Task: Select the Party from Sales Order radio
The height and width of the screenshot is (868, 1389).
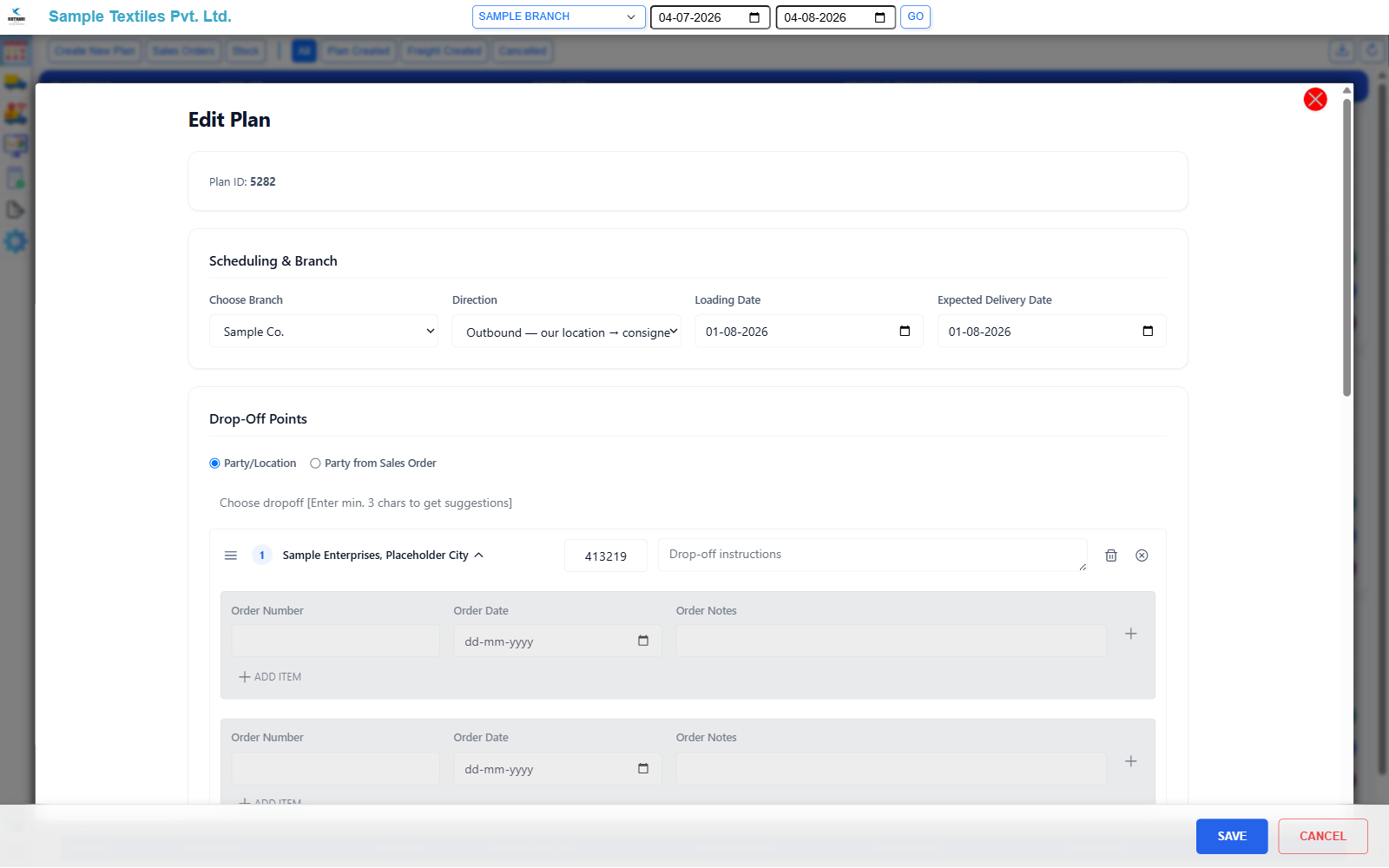Action: pyautogui.click(x=315, y=464)
